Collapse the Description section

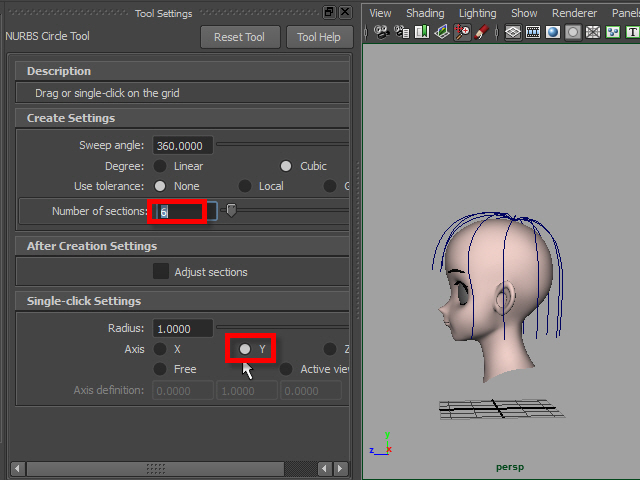(x=182, y=71)
